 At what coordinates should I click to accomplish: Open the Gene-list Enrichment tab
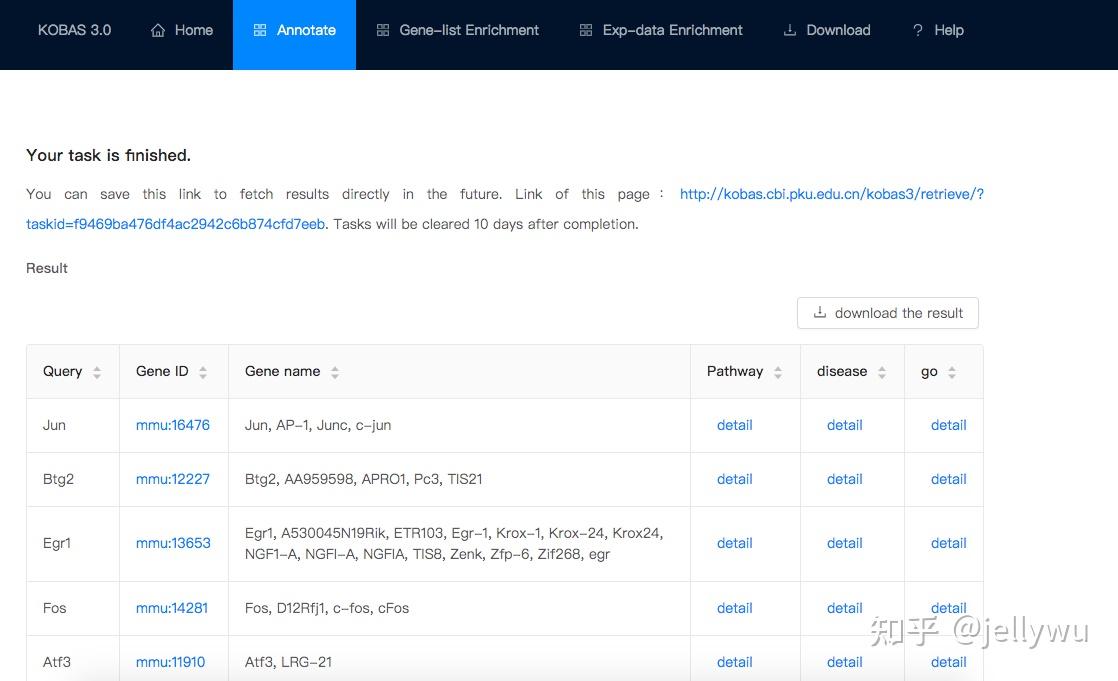tap(468, 31)
